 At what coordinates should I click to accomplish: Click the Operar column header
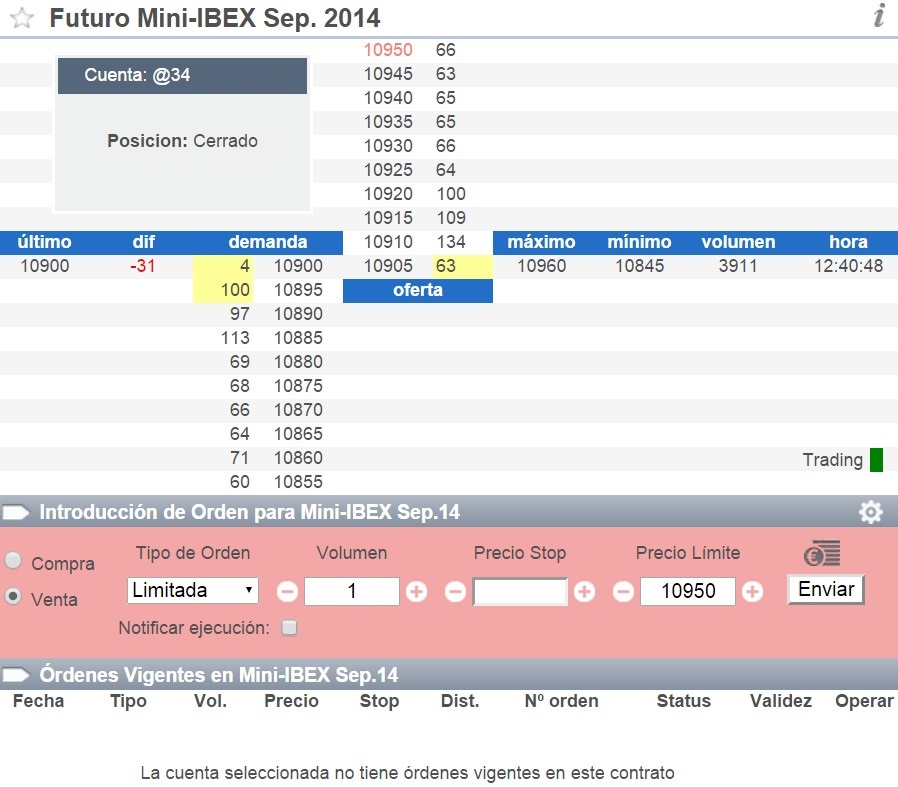[864, 701]
